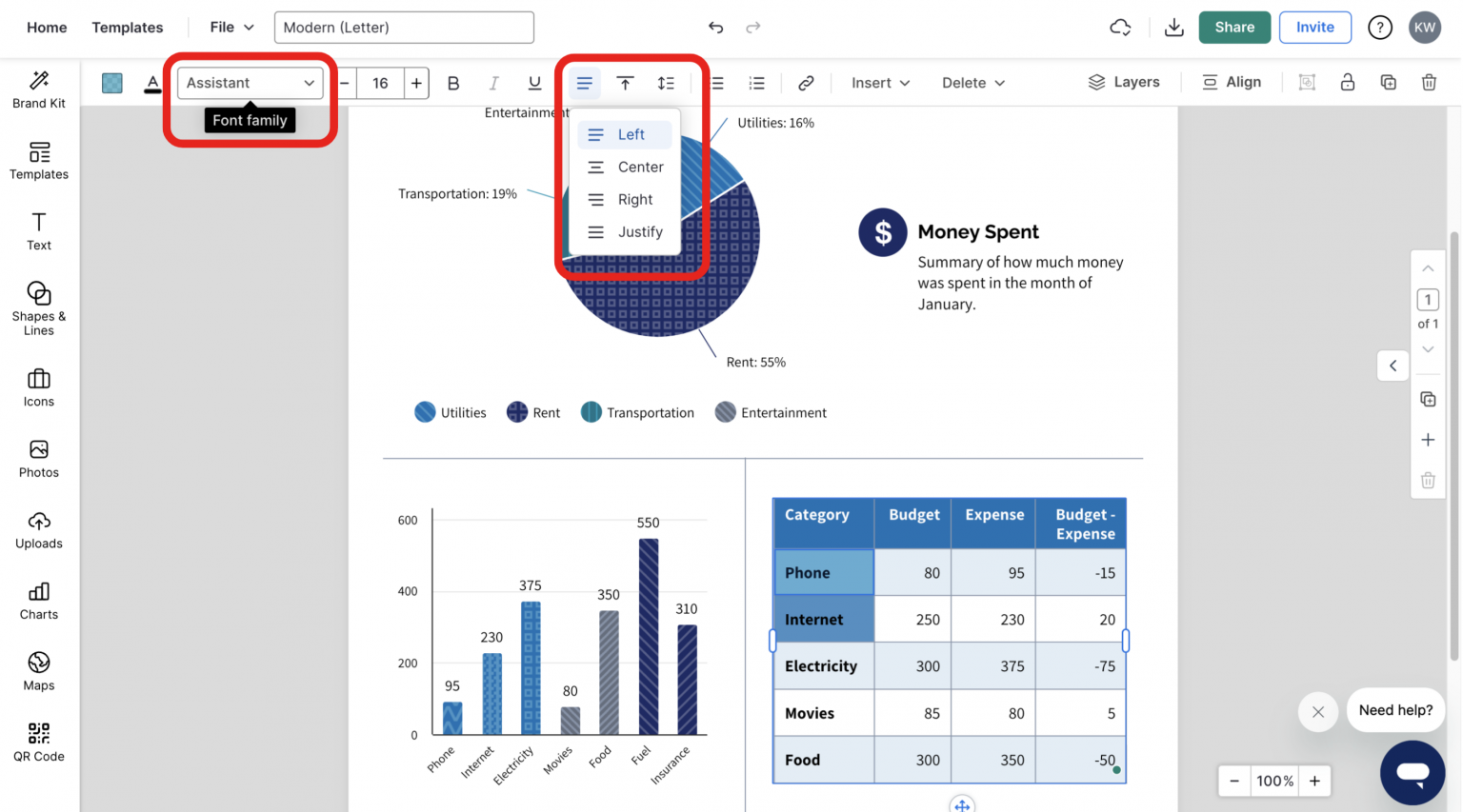The image size is (1463, 812).
Task: Click the insert link icon
Action: click(806, 83)
